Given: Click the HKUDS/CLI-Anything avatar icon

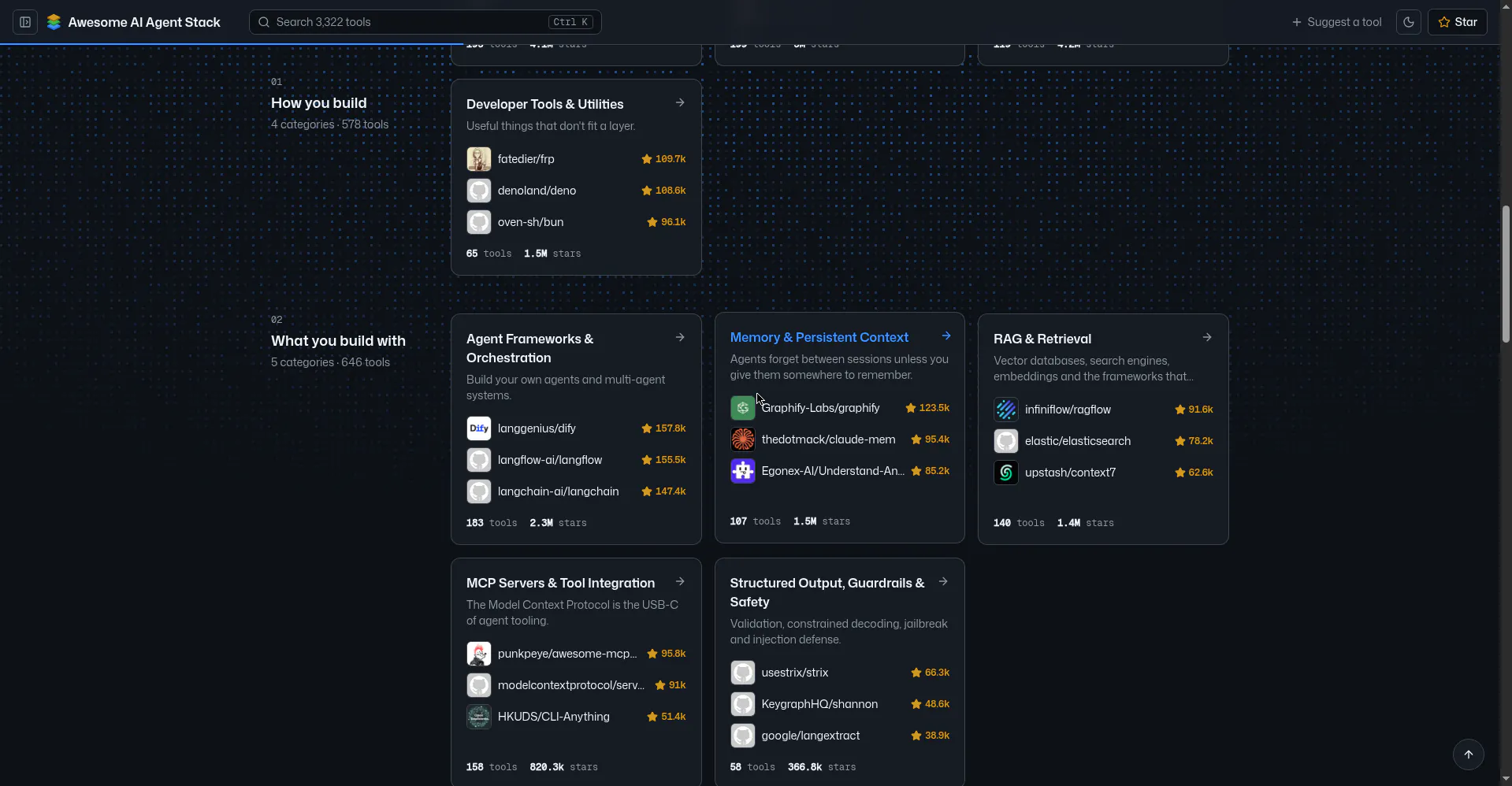Looking at the screenshot, I should [479, 717].
